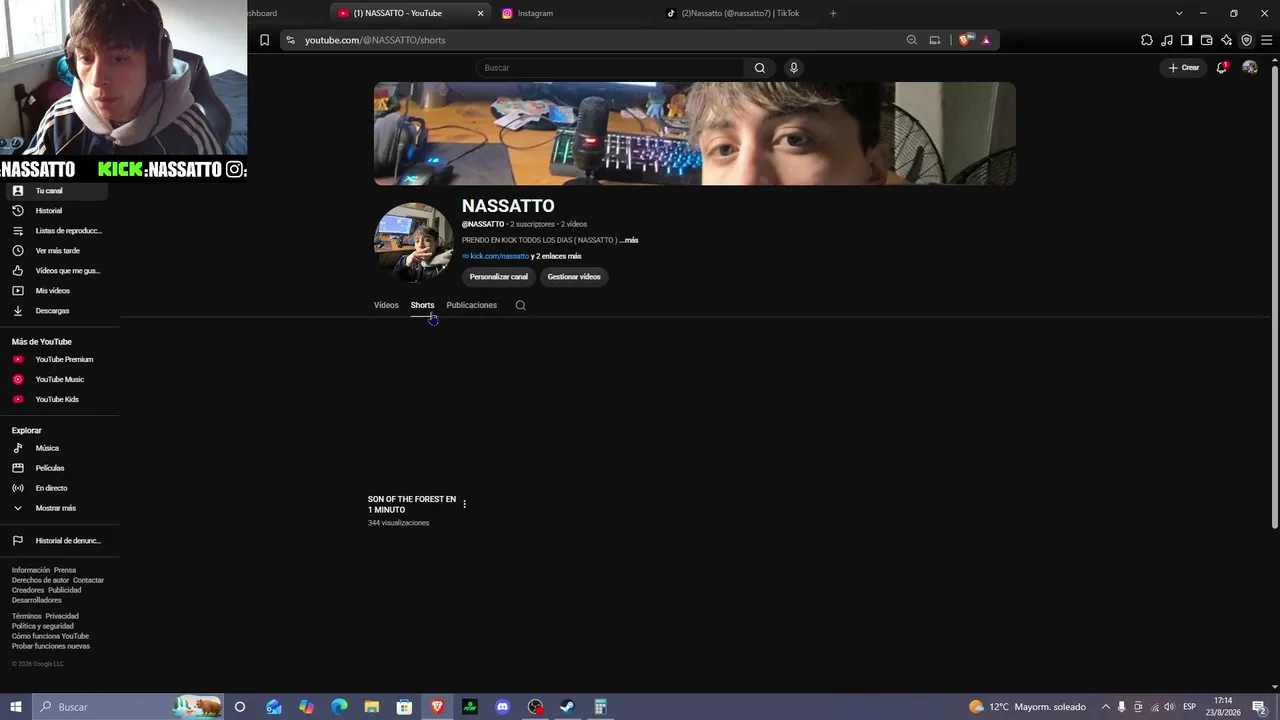Switch to the Instagram tab

click(576, 13)
